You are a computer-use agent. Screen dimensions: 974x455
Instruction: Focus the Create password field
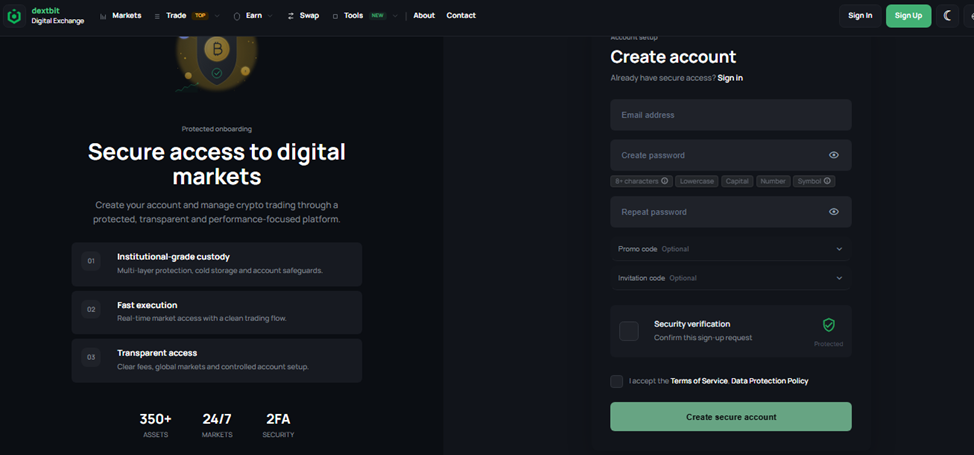730,155
